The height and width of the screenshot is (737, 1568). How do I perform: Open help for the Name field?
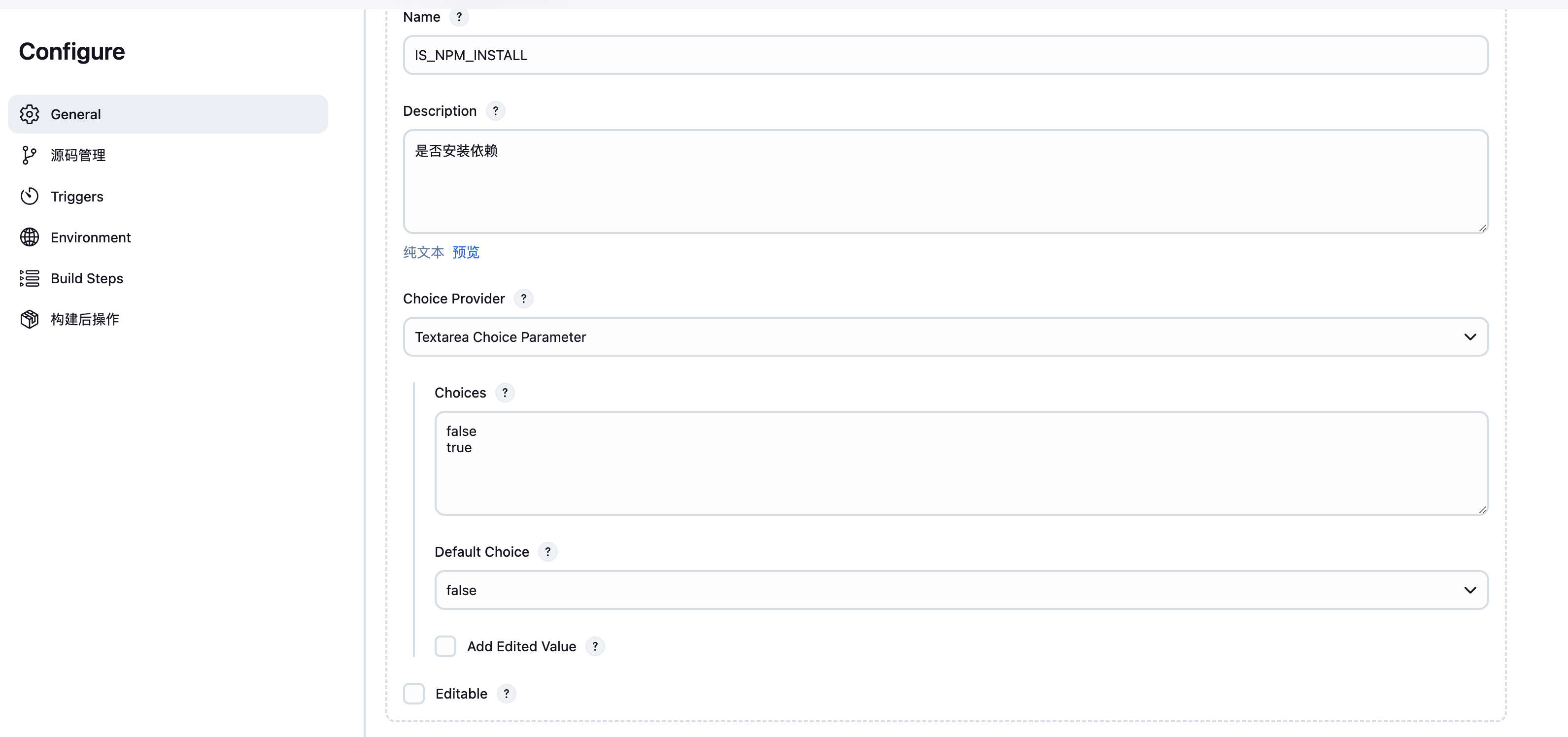pos(459,17)
